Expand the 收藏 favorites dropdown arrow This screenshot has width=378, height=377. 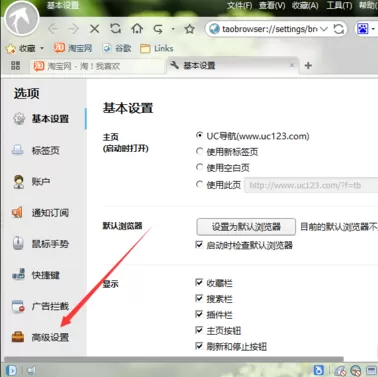pyautogui.click(x=42, y=48)
